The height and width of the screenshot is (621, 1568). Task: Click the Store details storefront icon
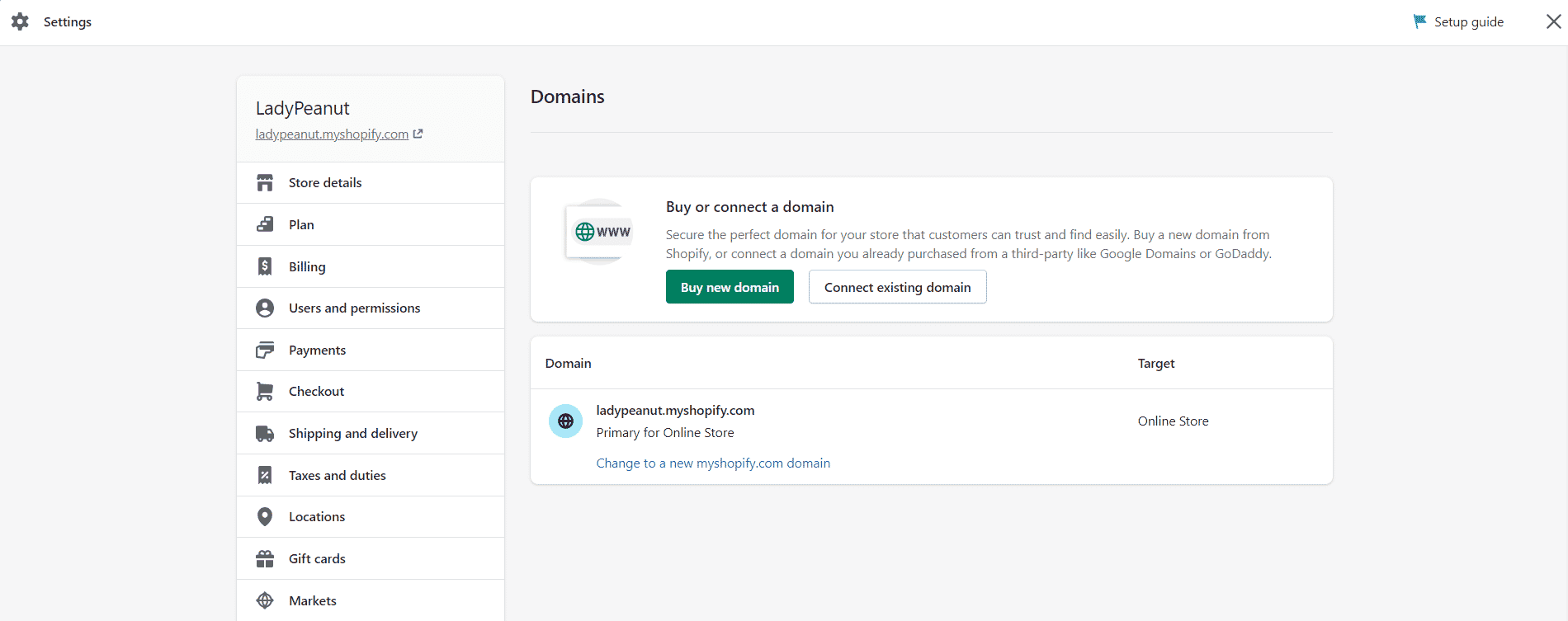(x=265, y=183)
